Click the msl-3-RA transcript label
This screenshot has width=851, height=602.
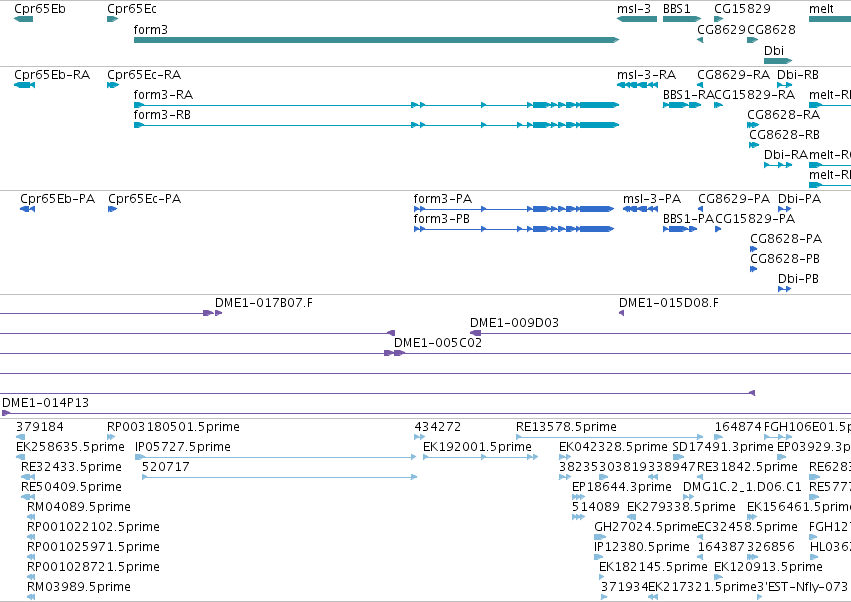pyautogui.click(x=646, y=74)
